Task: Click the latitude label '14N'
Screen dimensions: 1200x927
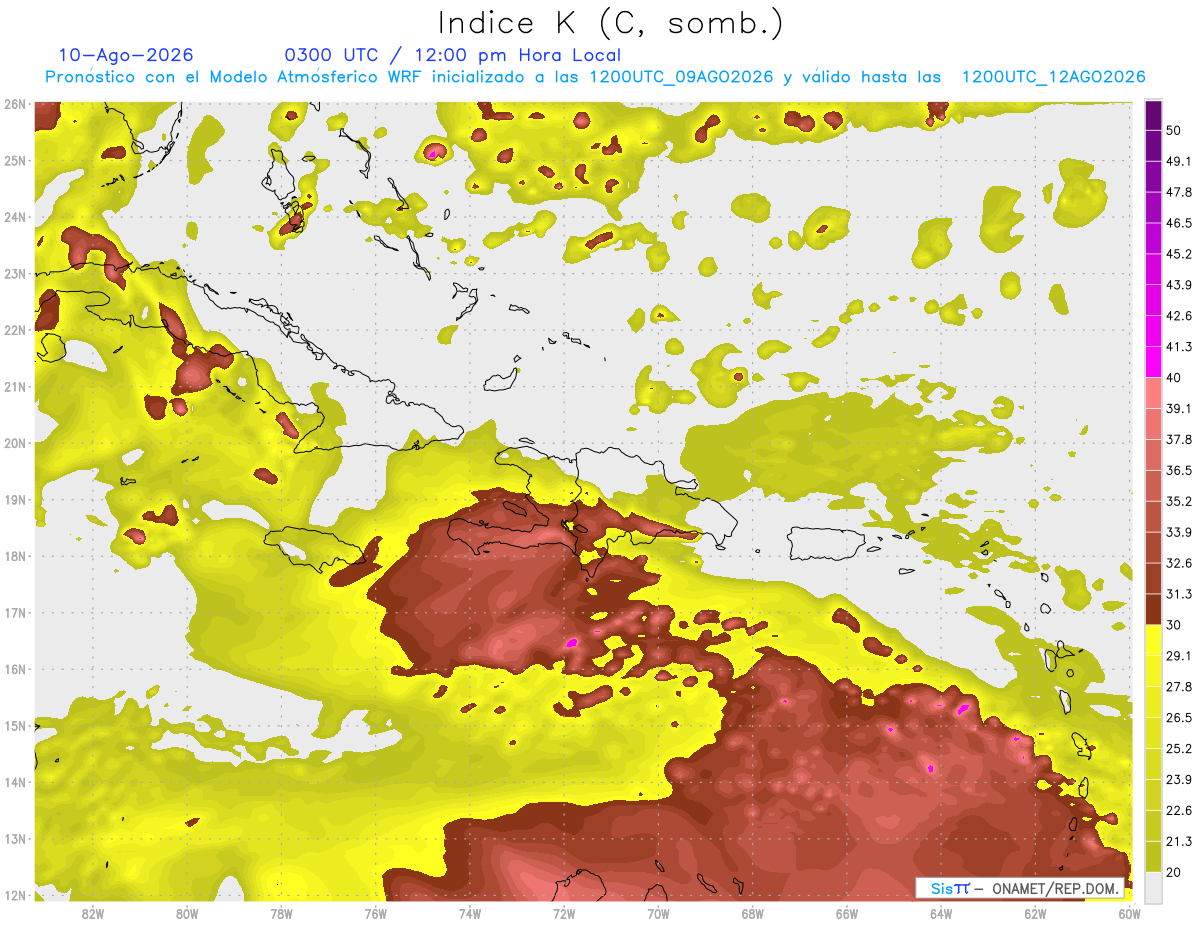Action: click(15, 782)
